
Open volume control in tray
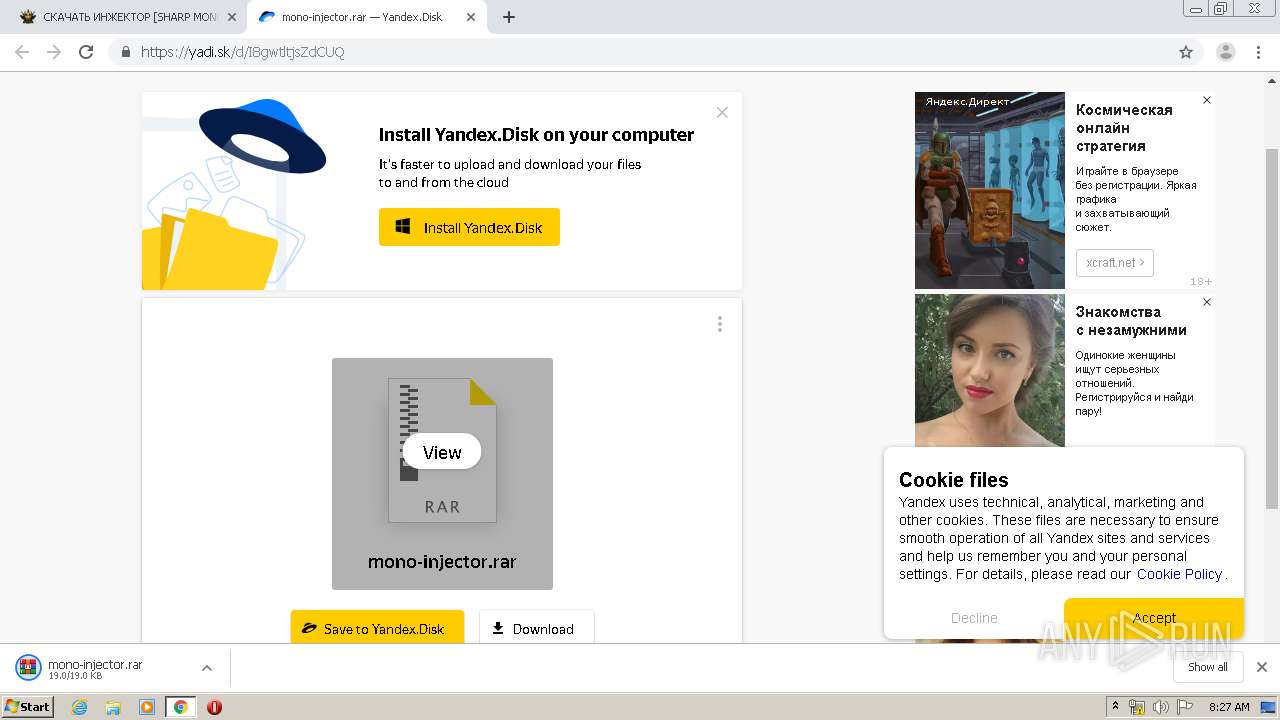point(1161,707)
